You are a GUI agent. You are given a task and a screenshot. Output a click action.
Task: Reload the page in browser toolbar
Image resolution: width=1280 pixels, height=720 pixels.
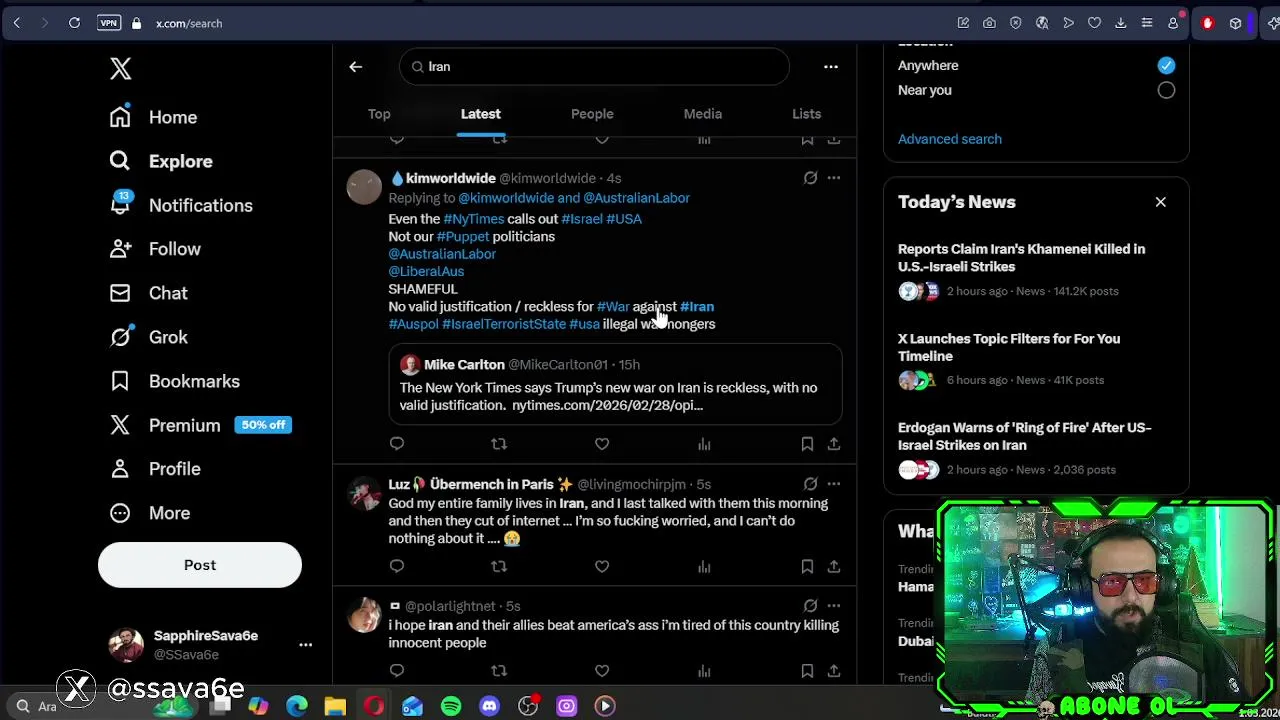(x=74, y=23)
